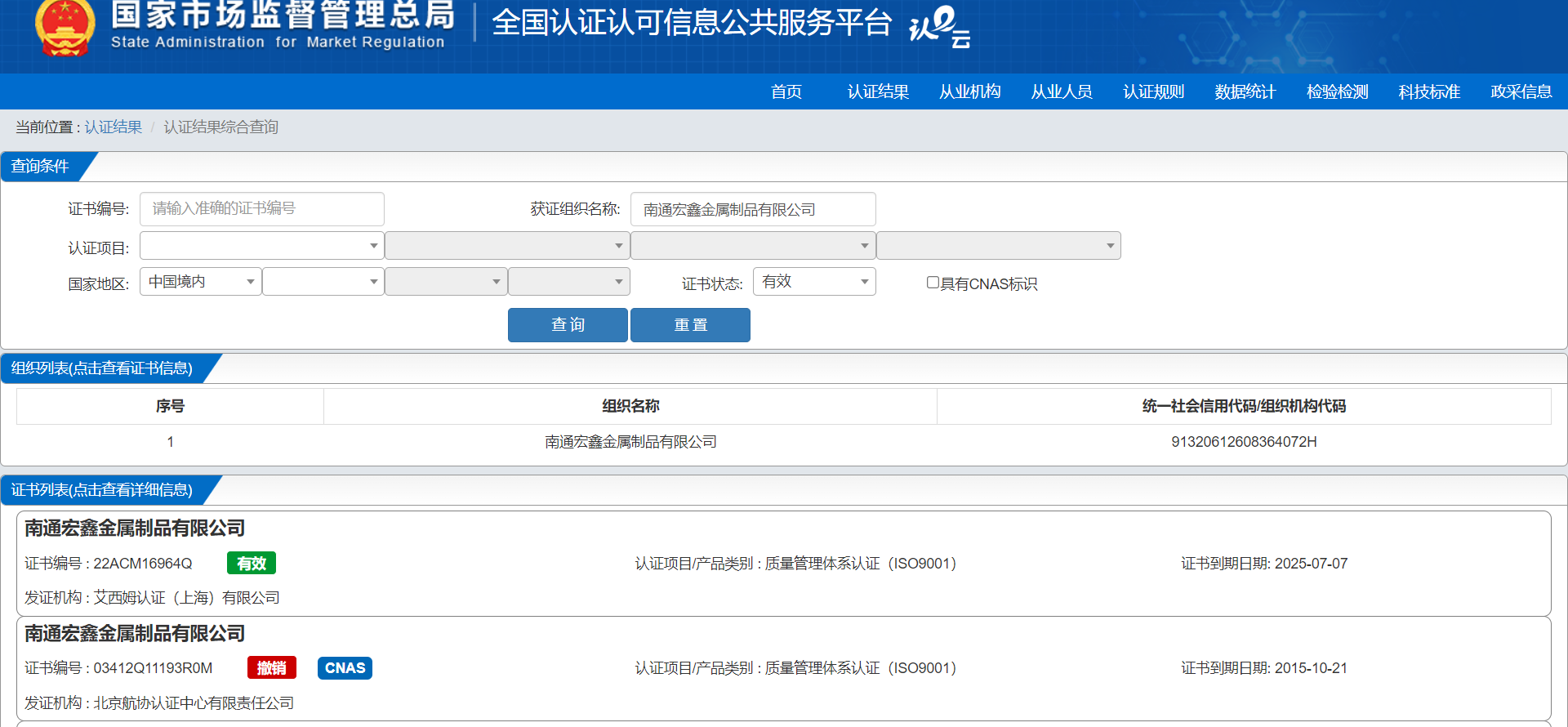Viewport: 1568px width, 727px height.
Task: Open the first 认证项目 dropdown
Action: click(262, 246)
